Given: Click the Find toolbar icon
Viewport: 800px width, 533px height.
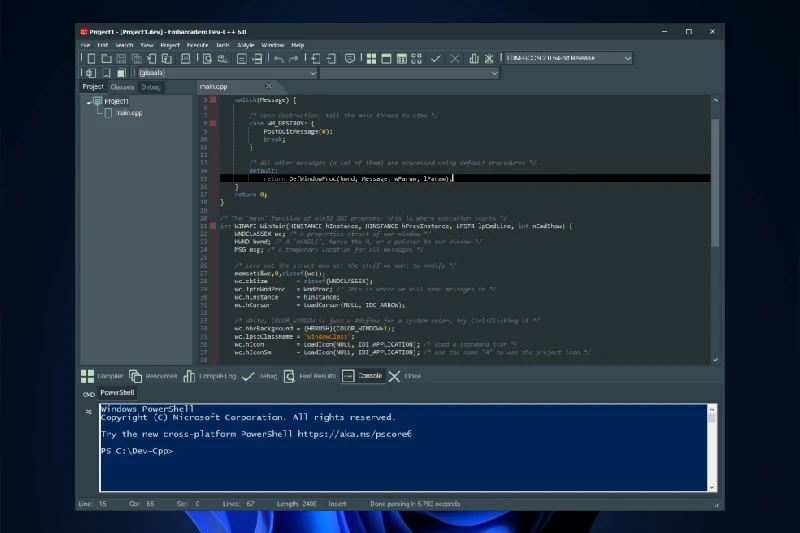Looking at the screenshot, I should 207,59.
